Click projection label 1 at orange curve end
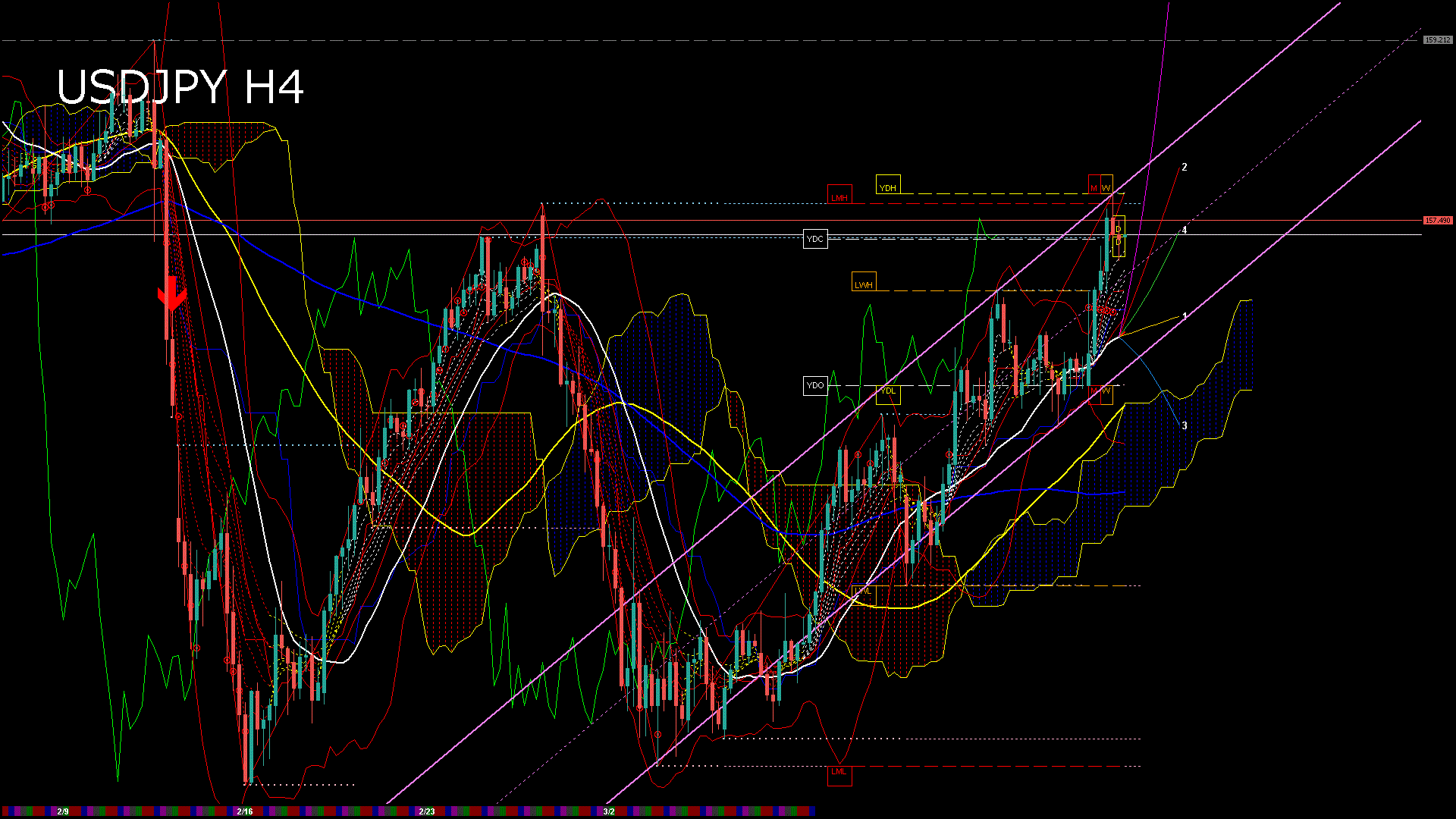Viewport: 1456px width, 819px height. pos(1185,316)
